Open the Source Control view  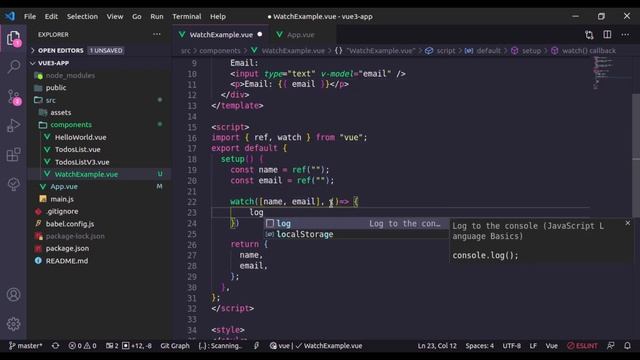pyautogui.click(x=13, y=97)
